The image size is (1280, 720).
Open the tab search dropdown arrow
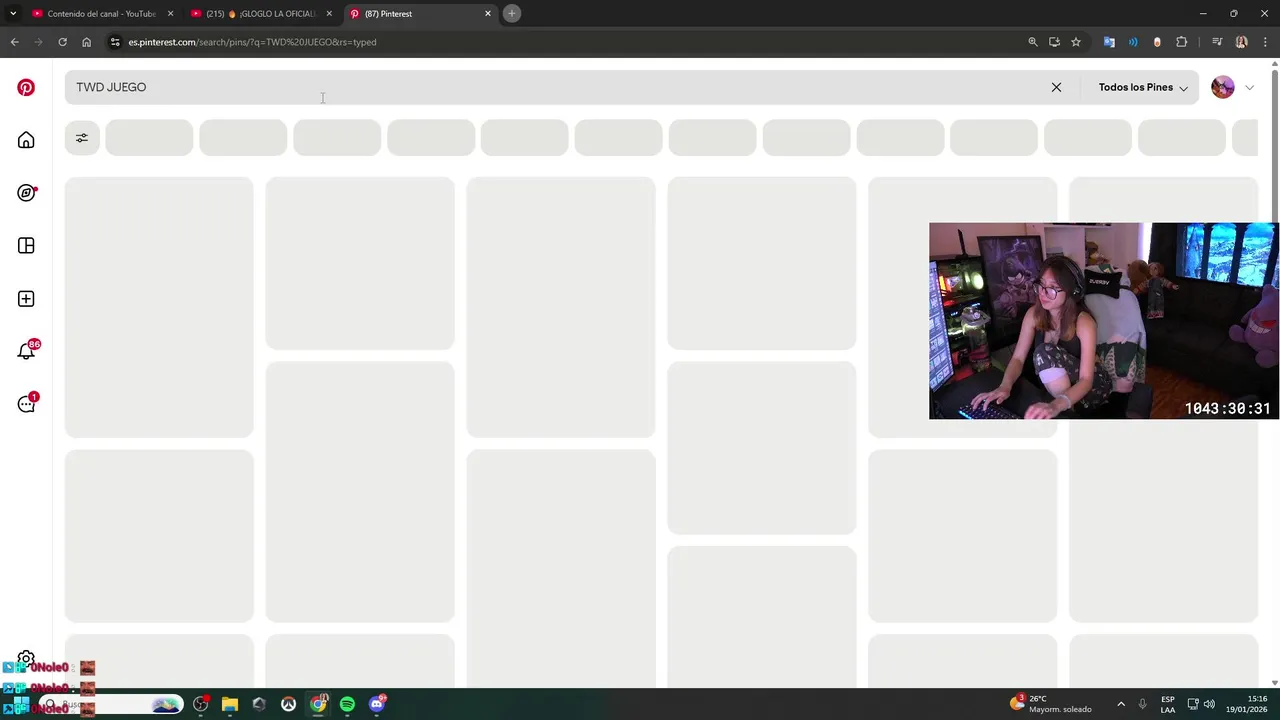point(13,14)
